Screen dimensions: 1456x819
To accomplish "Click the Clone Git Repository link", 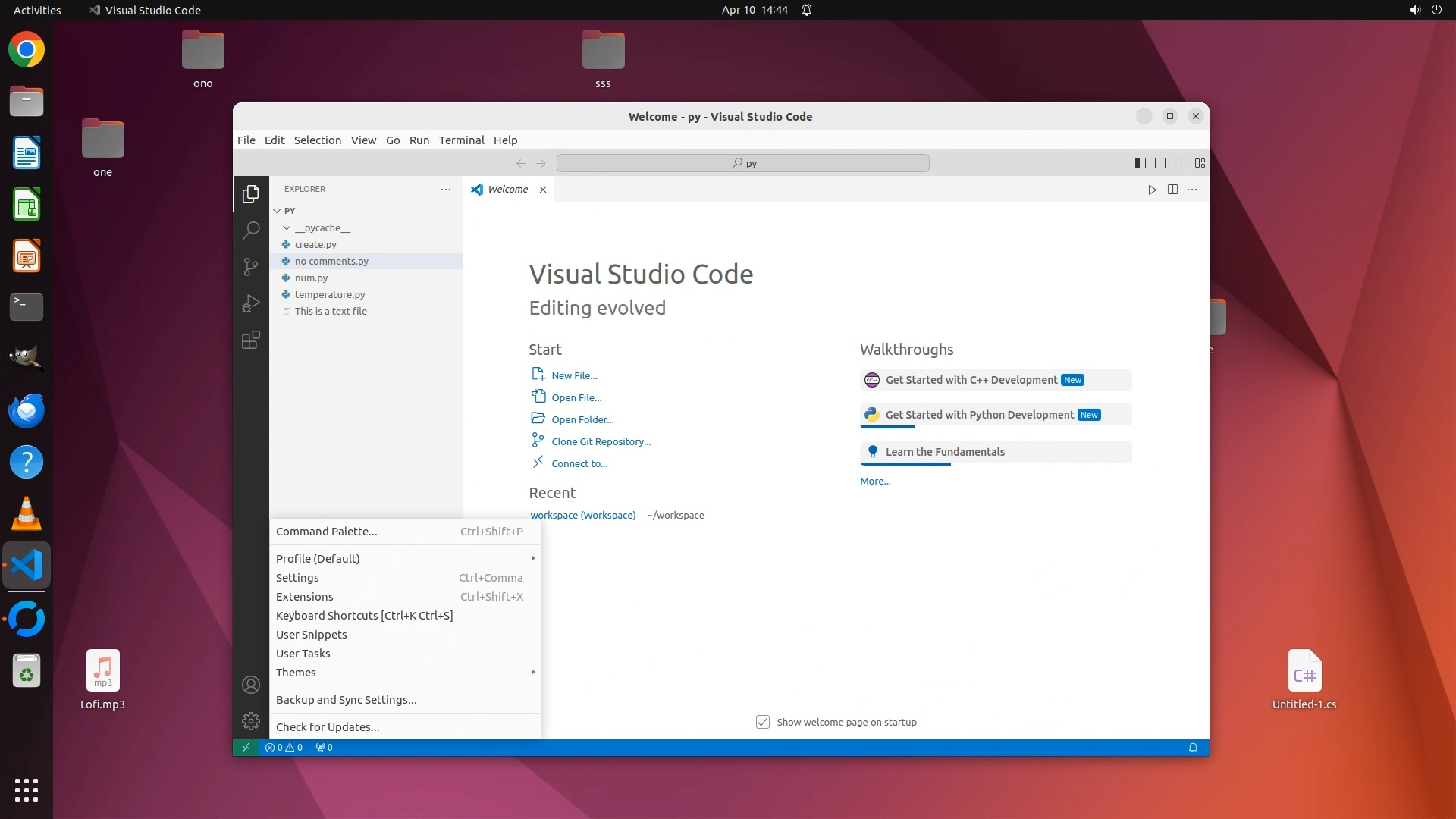I will (601, 441).
